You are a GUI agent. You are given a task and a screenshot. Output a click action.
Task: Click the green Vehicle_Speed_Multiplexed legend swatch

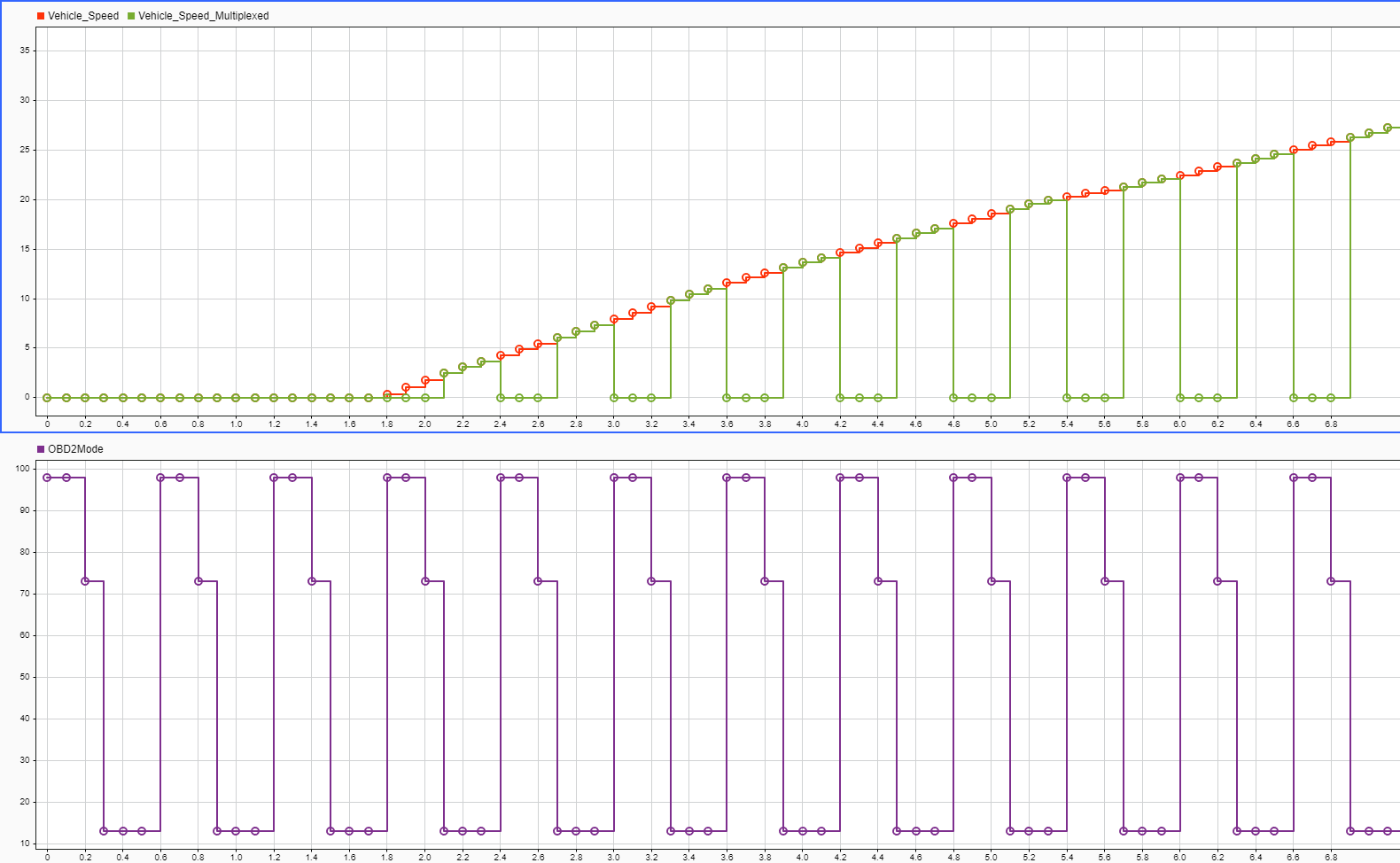tap(131, 16)
